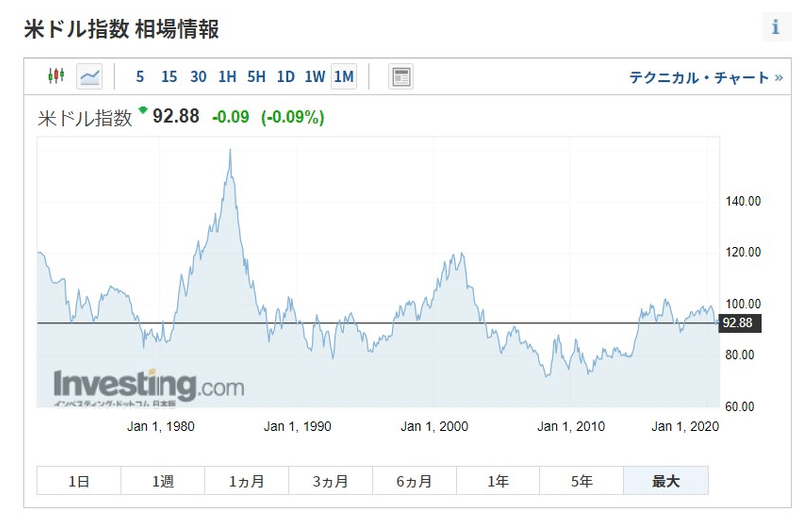800x528 pixels.
Task: Click the Jan 1, 2000 axis label
Action: [434, 426]
